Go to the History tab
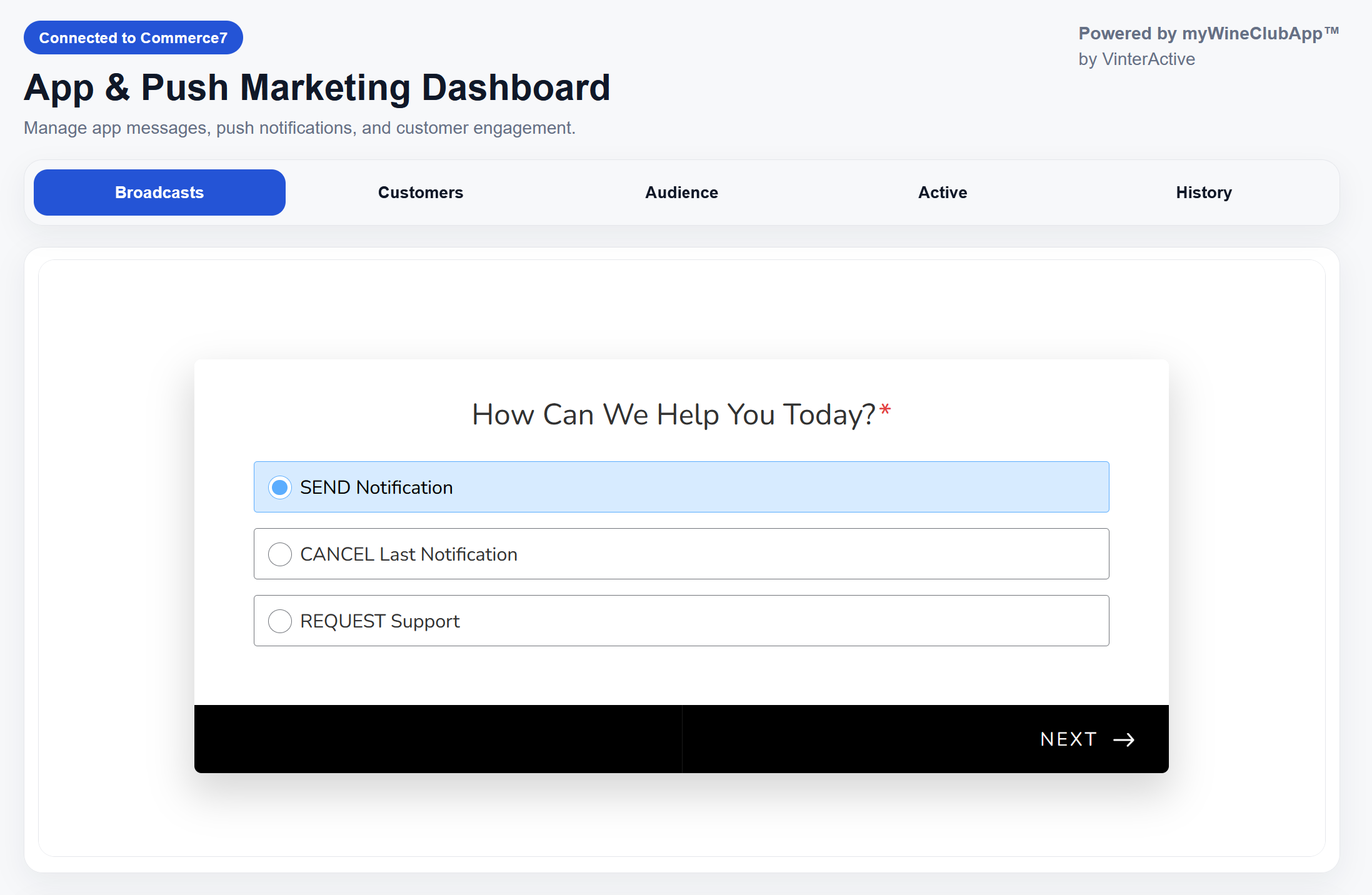 coord(1204,192)
